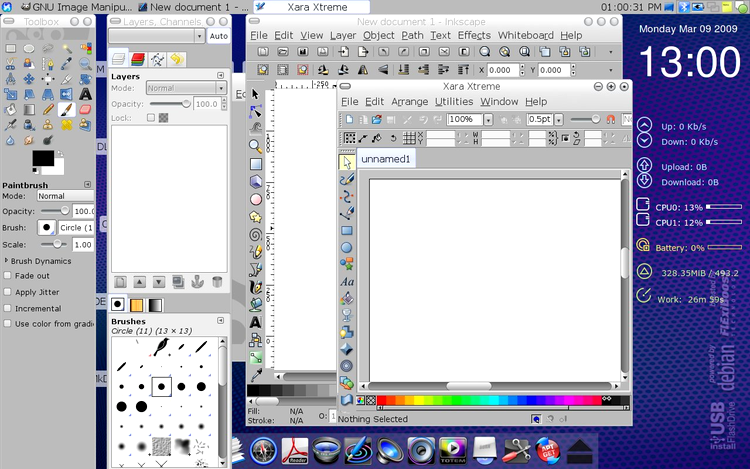
Task: Pick the Xara Text tool labeled Aa
Action: [x=347, y=282]
